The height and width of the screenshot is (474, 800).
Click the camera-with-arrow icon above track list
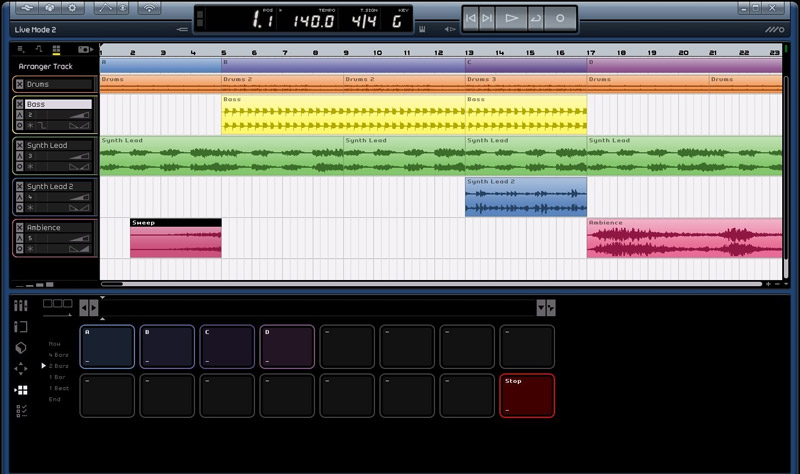tap(86, 49)
